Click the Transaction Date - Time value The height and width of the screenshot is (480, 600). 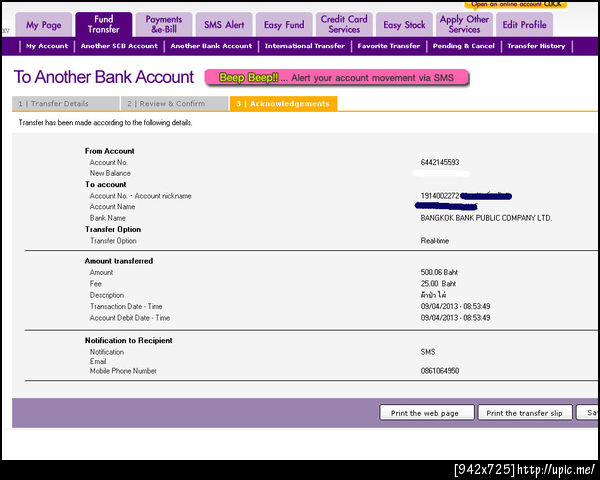pos(455,306)
